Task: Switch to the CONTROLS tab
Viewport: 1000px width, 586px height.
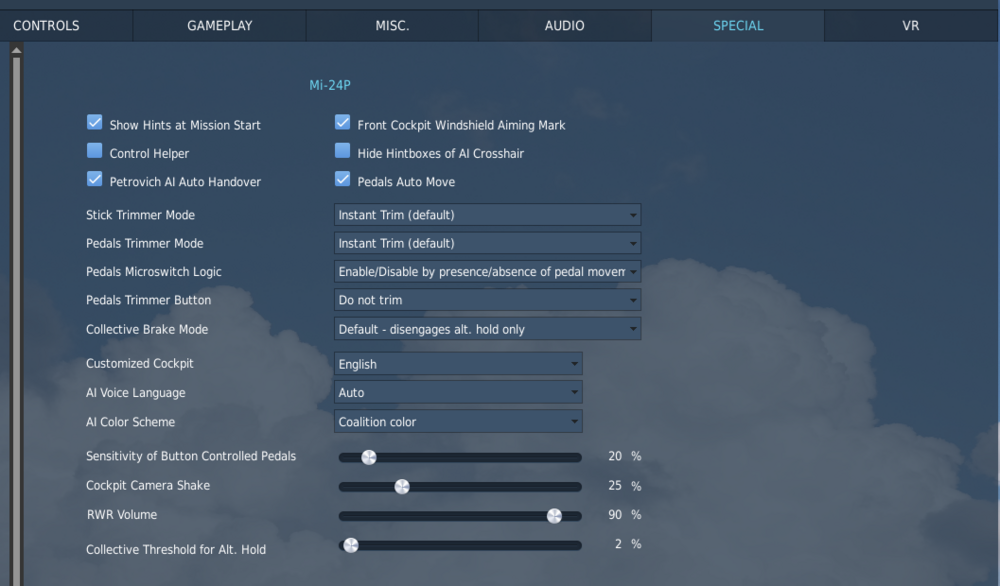Action: pos(46,26)
